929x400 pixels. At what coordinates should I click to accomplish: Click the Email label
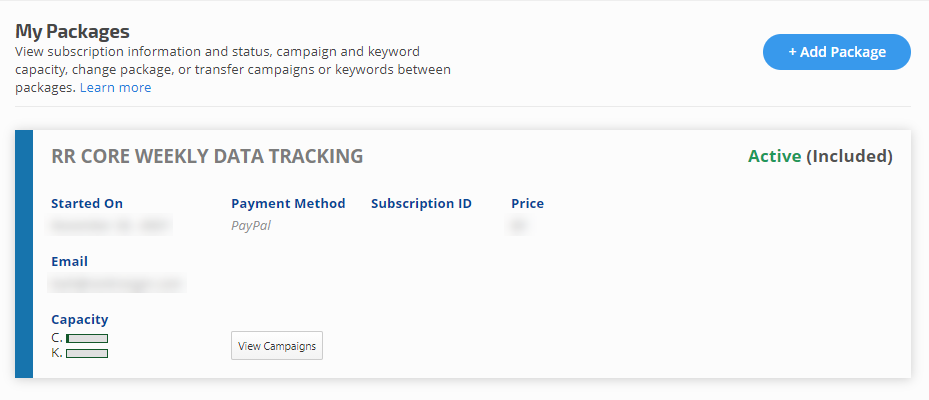click(x=69, y=262)
